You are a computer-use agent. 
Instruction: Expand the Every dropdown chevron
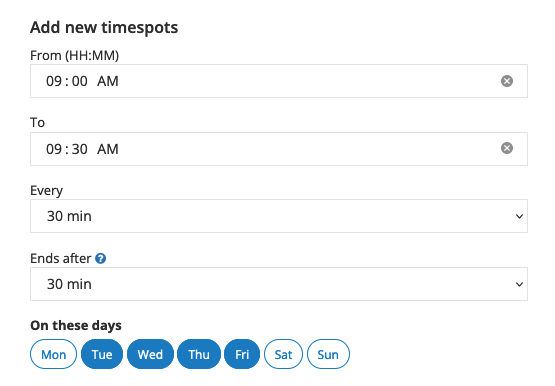tap(519, 216)
